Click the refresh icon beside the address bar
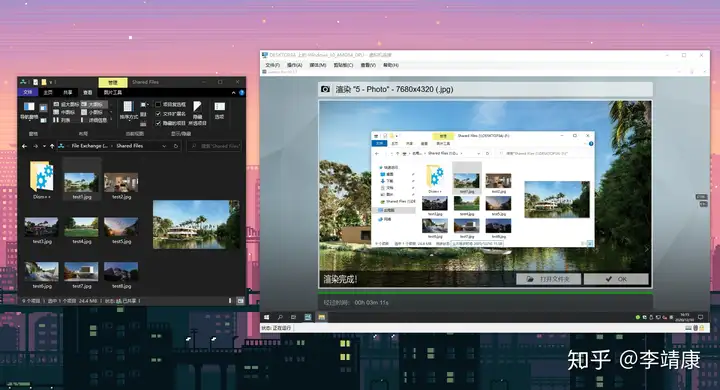 (176, 146)
